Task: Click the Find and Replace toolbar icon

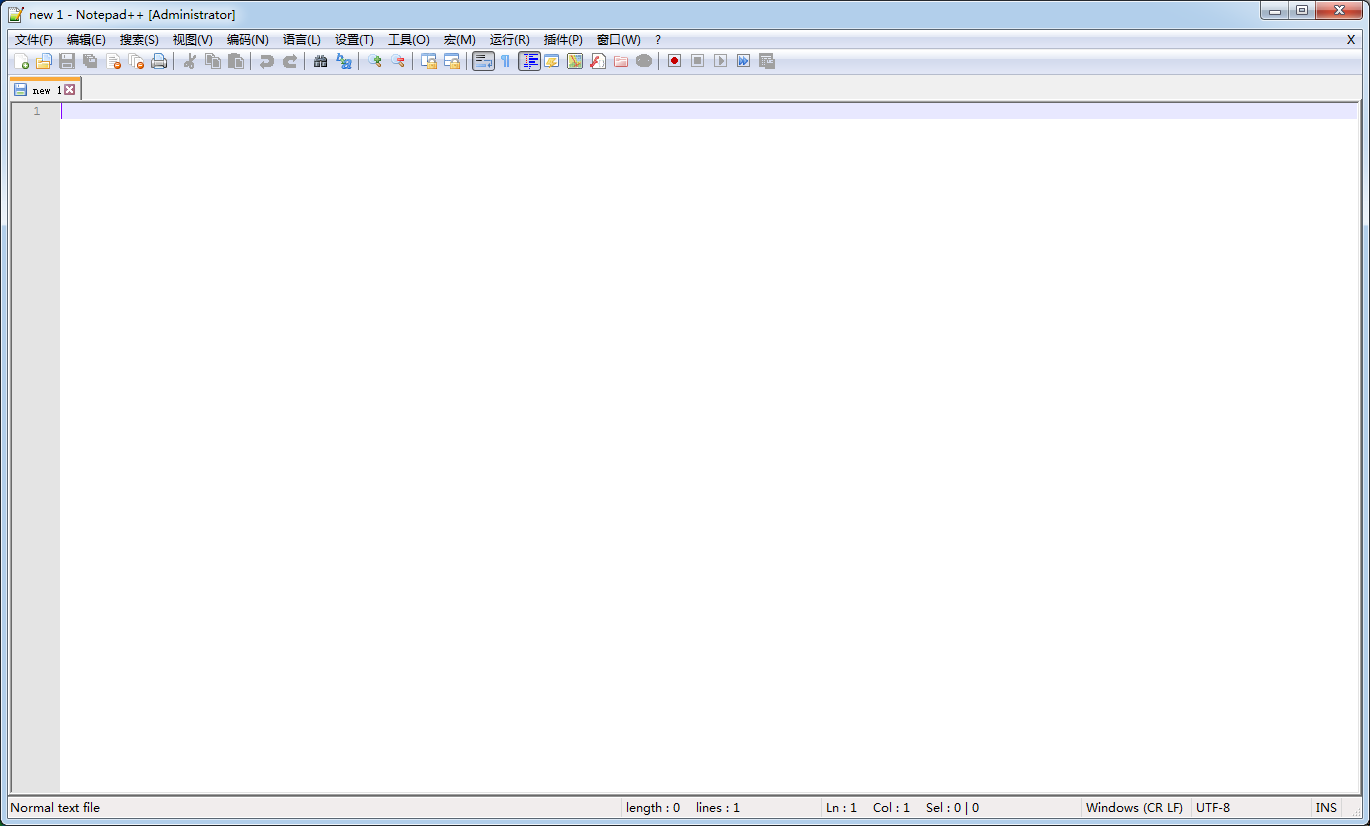Action: pos(344,61)
